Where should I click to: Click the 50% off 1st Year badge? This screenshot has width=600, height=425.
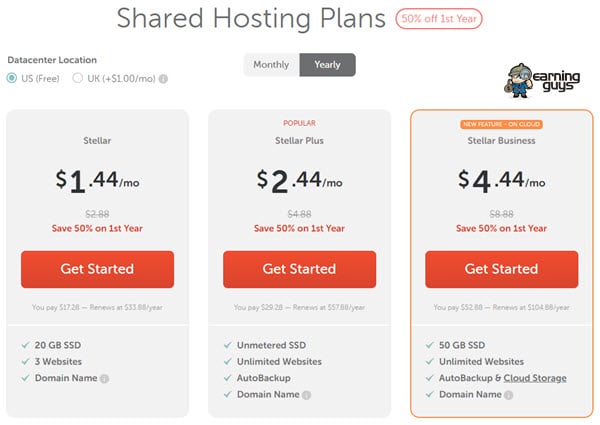(x=439, y=19)
